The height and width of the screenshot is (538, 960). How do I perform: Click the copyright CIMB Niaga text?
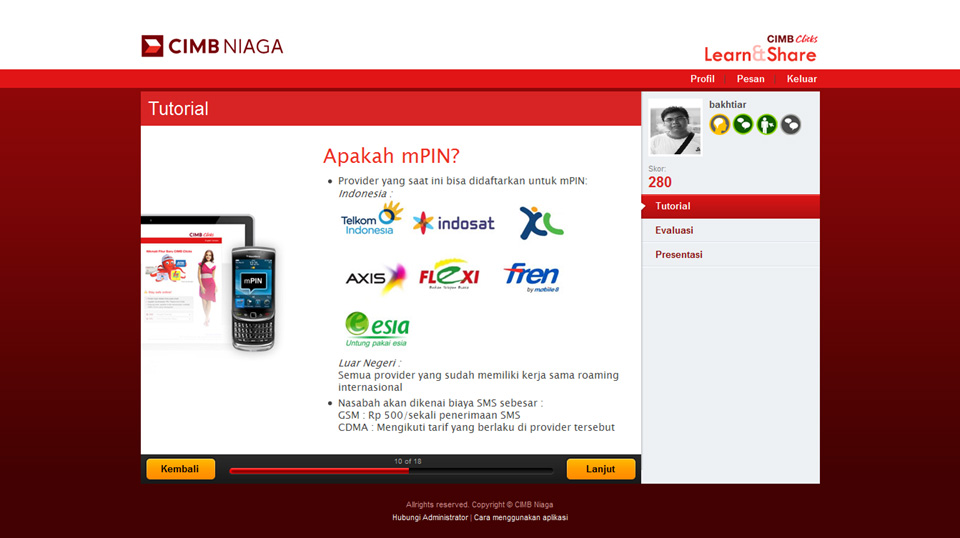click(x=479, y=505)
